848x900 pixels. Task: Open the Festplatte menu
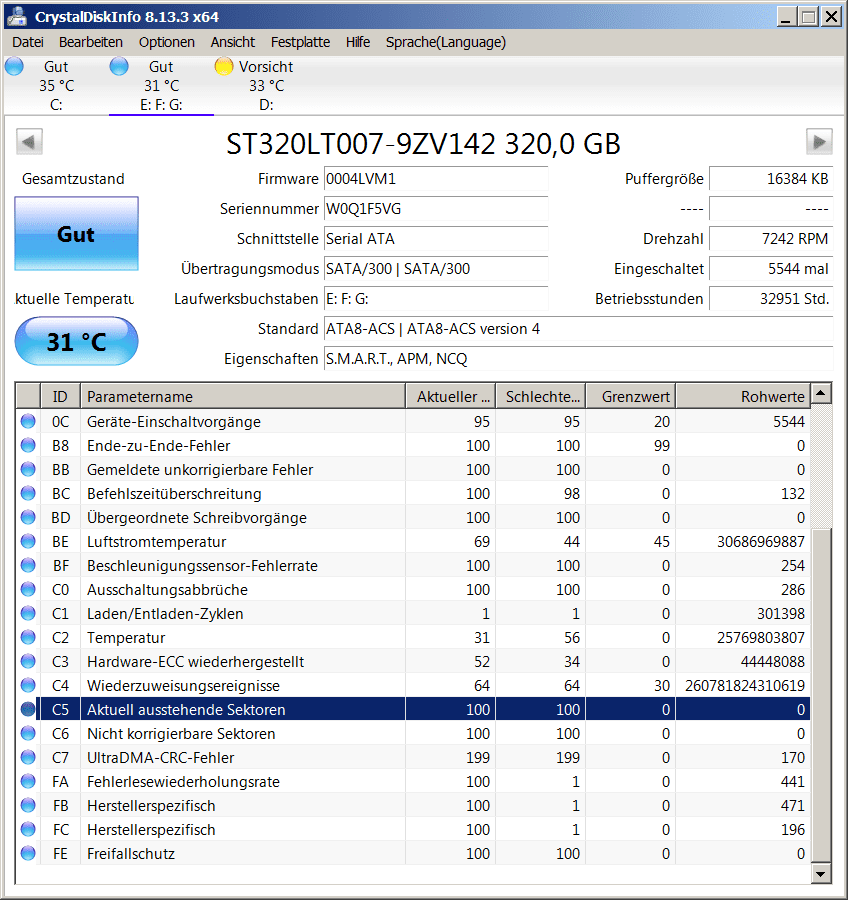[x=300, y=42]
